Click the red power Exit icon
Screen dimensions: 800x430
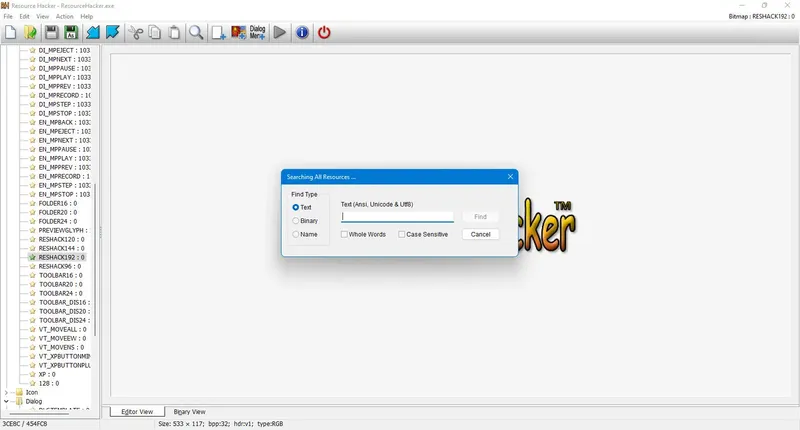[324, 33]
